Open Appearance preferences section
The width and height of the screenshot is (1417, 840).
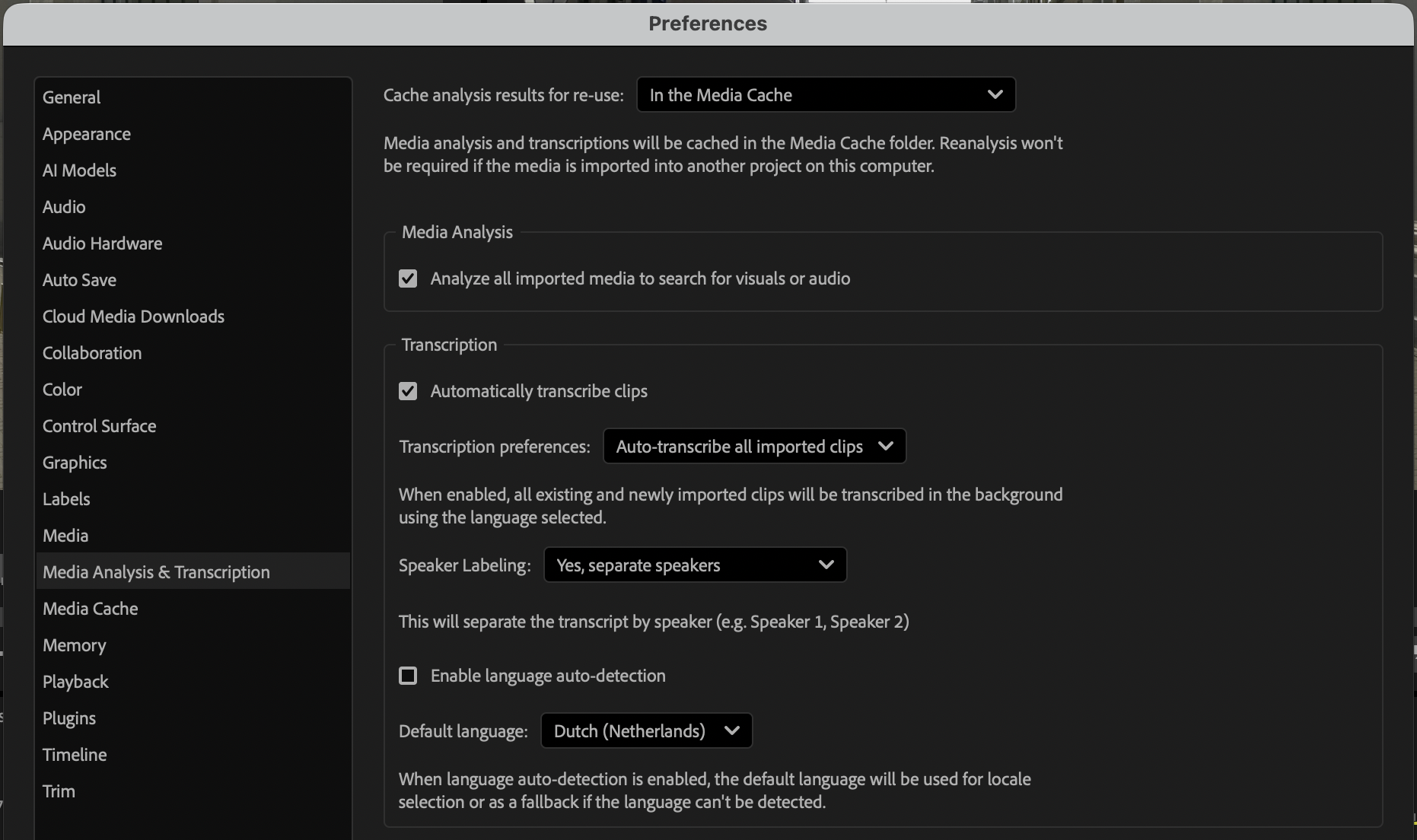tap(87, 134)
